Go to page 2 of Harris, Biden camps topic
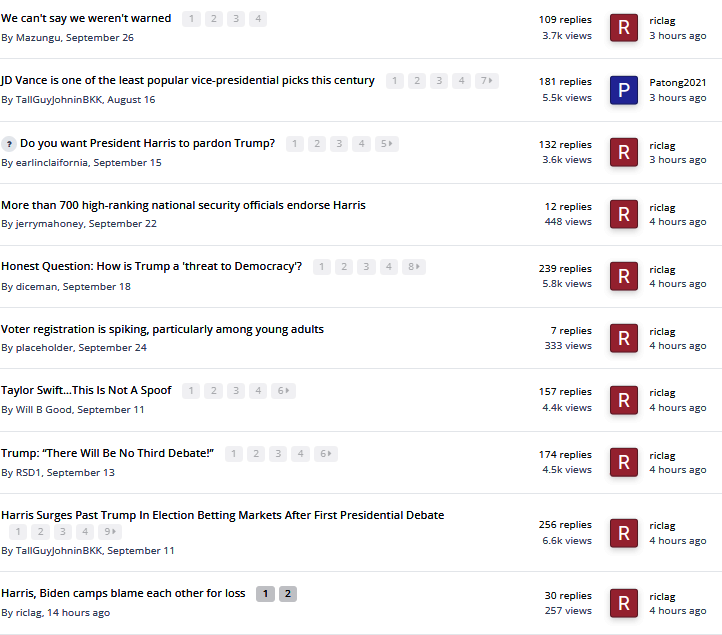The image size is (722, 635). [x=288, y=594]
